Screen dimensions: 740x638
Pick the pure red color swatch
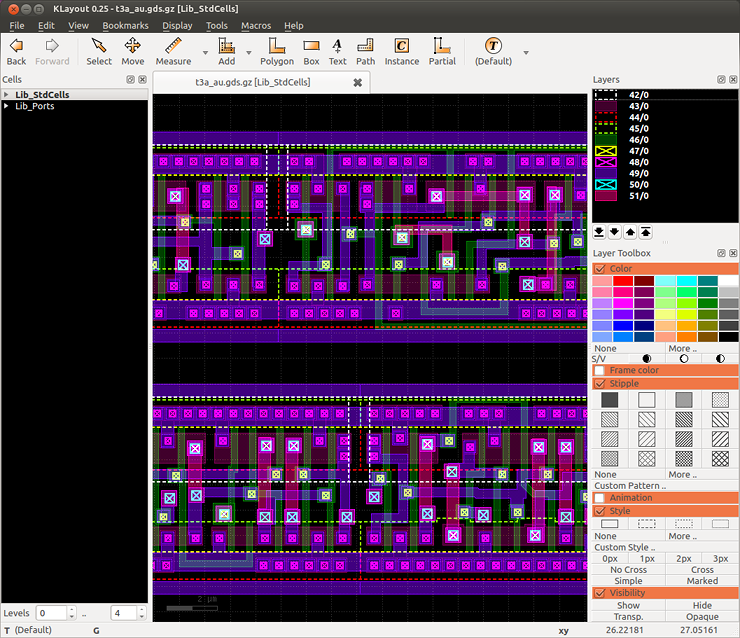coord(625,282)
